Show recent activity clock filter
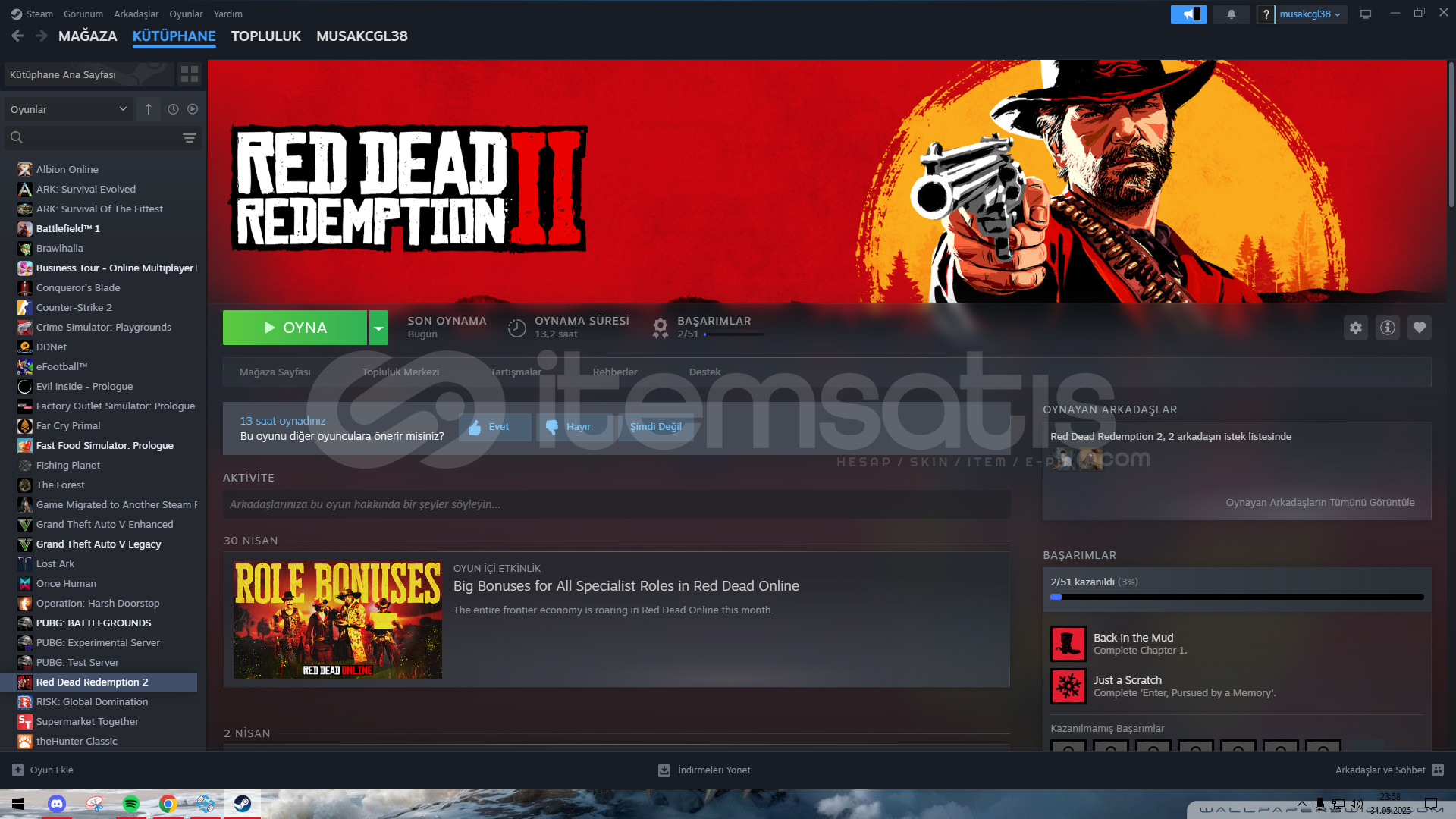The width and height of the screenshot is (1456, 819). (x=173, y=109)
